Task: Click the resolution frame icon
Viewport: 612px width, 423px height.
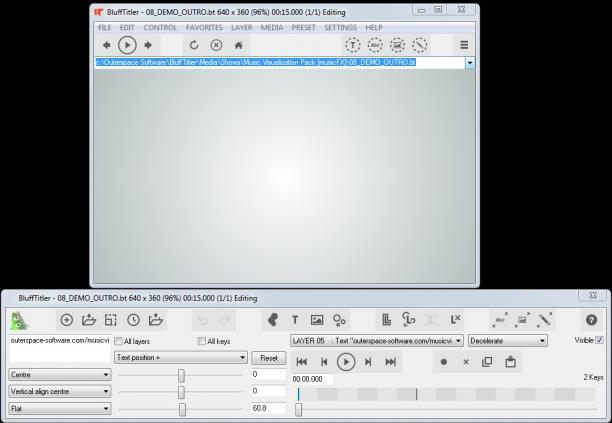Action: point(111,320)
